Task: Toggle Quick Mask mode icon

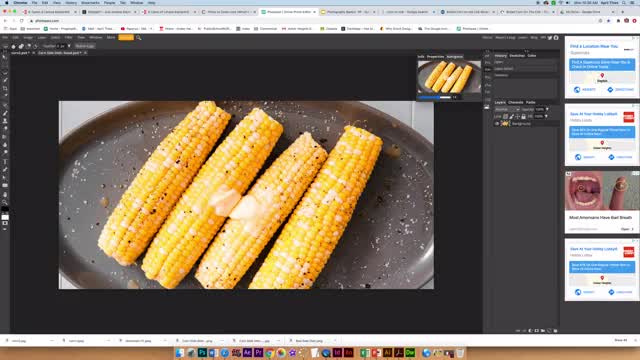Action: (x=5, y=223)
